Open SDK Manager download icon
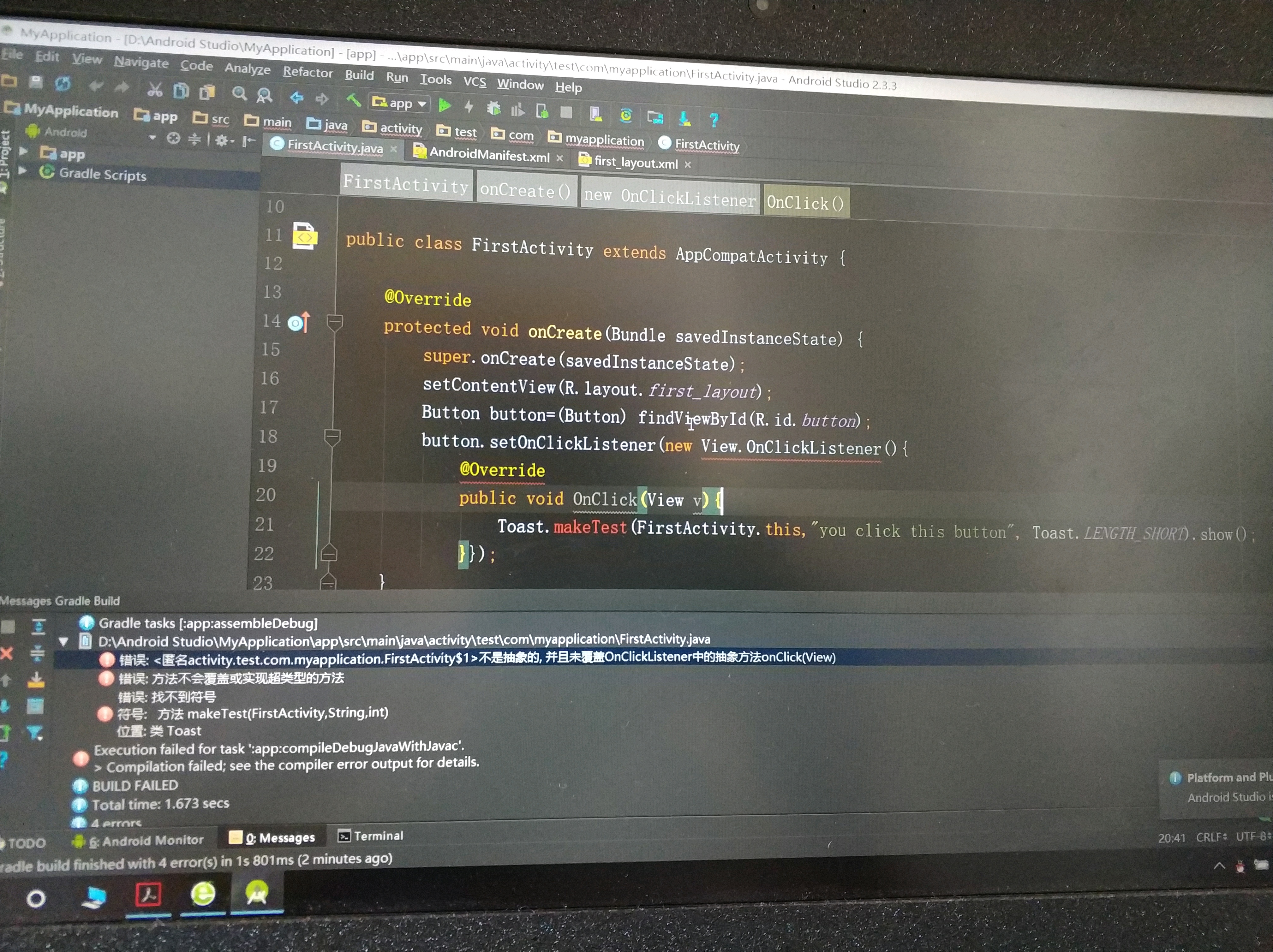 [x=684, y=118]
